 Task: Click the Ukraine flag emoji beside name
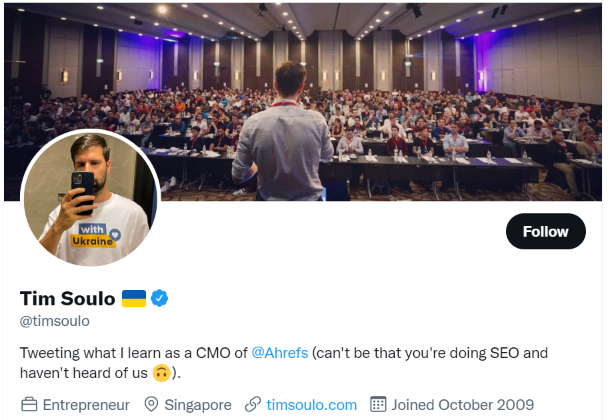(134, 299)
